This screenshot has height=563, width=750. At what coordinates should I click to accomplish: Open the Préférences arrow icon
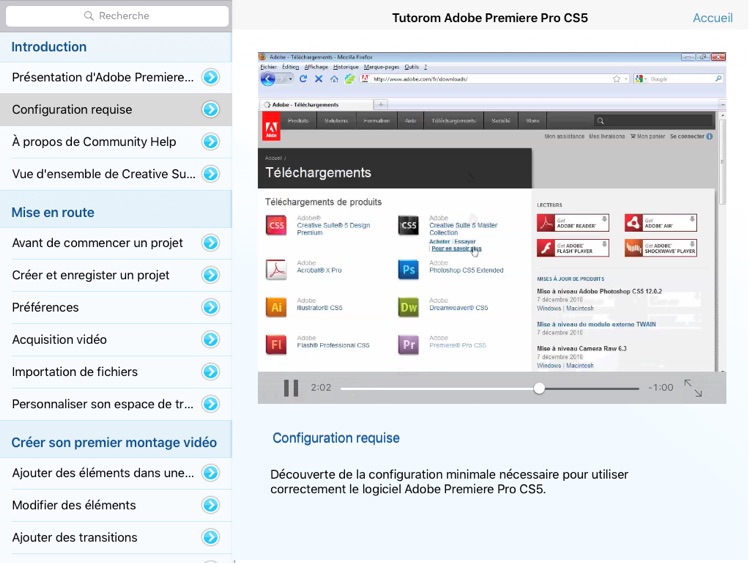click(210, 307)
